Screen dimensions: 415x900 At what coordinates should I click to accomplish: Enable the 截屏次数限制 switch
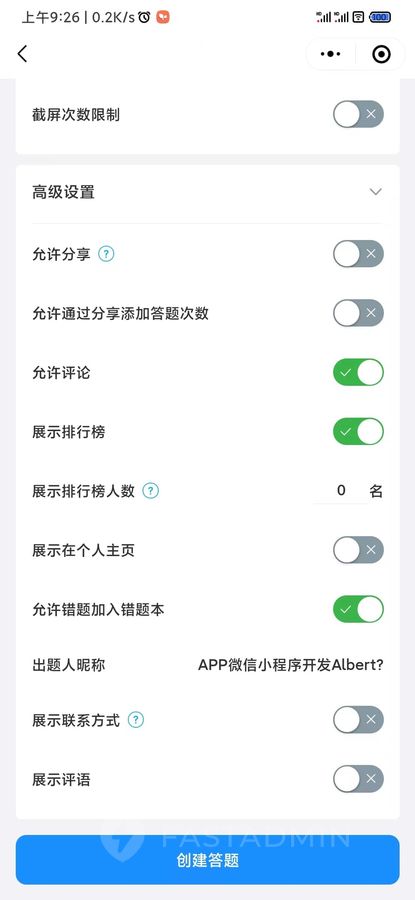[358, 114]
